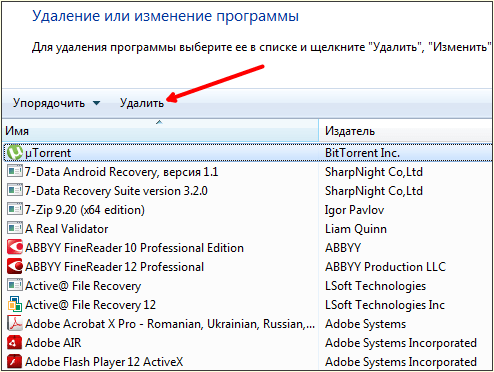494x372 pixels.
Task: Click the 7-Data Recovery Suite icon
Action: [x=15, y=191]
